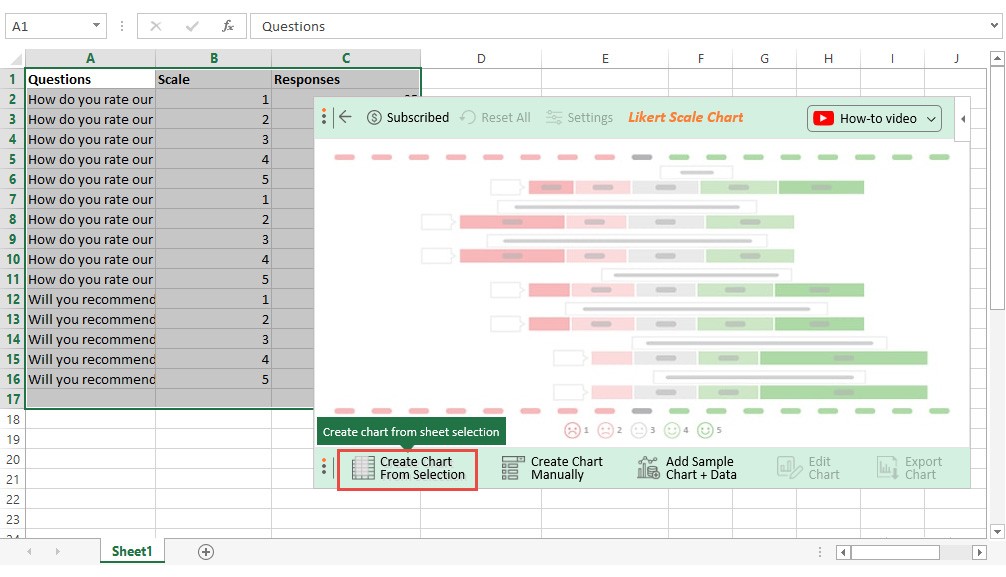Click the tab bar split handle dots
The width and height of the screenshot is (1006, 577).
coord(819,552)
